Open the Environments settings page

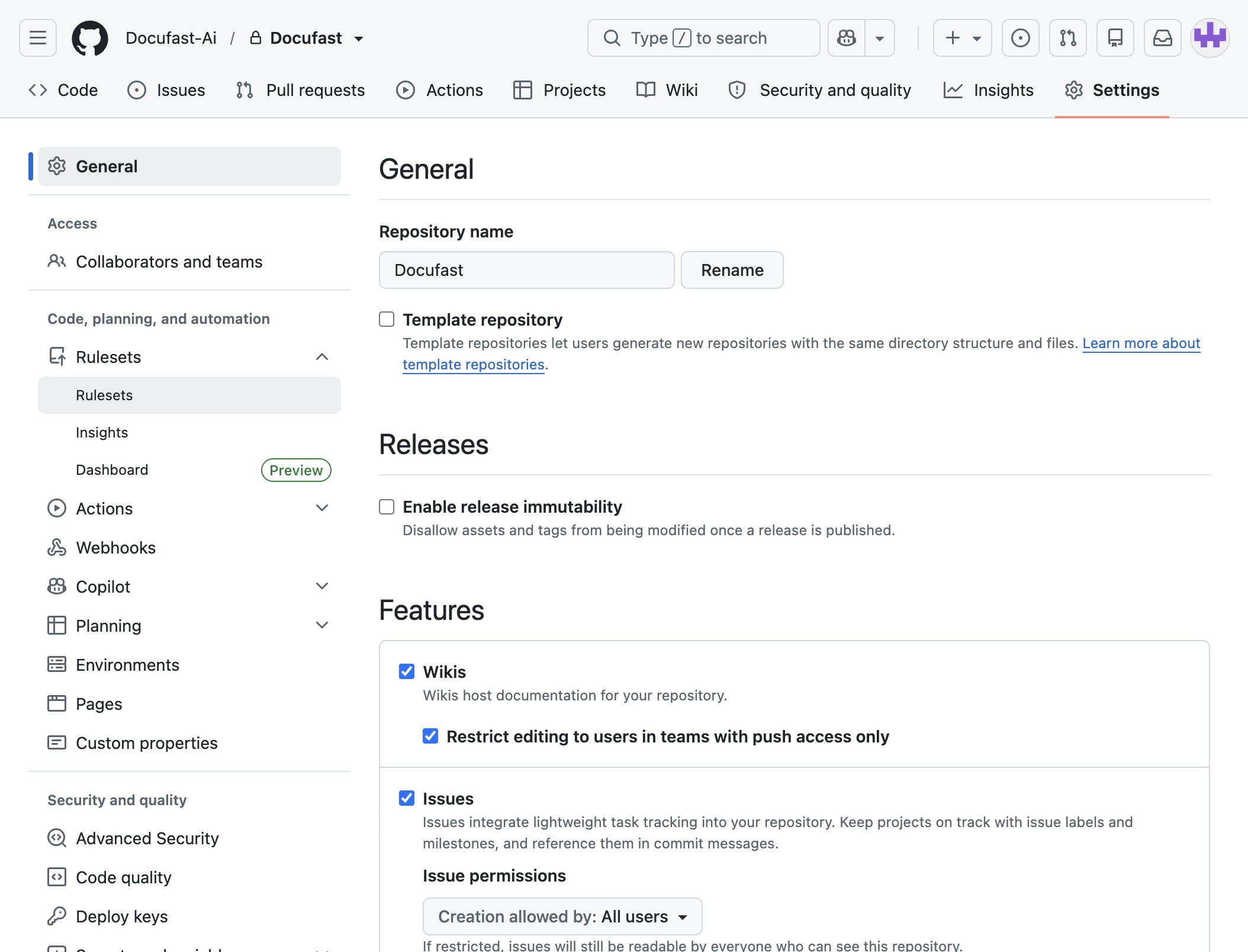tap(189, 665)
